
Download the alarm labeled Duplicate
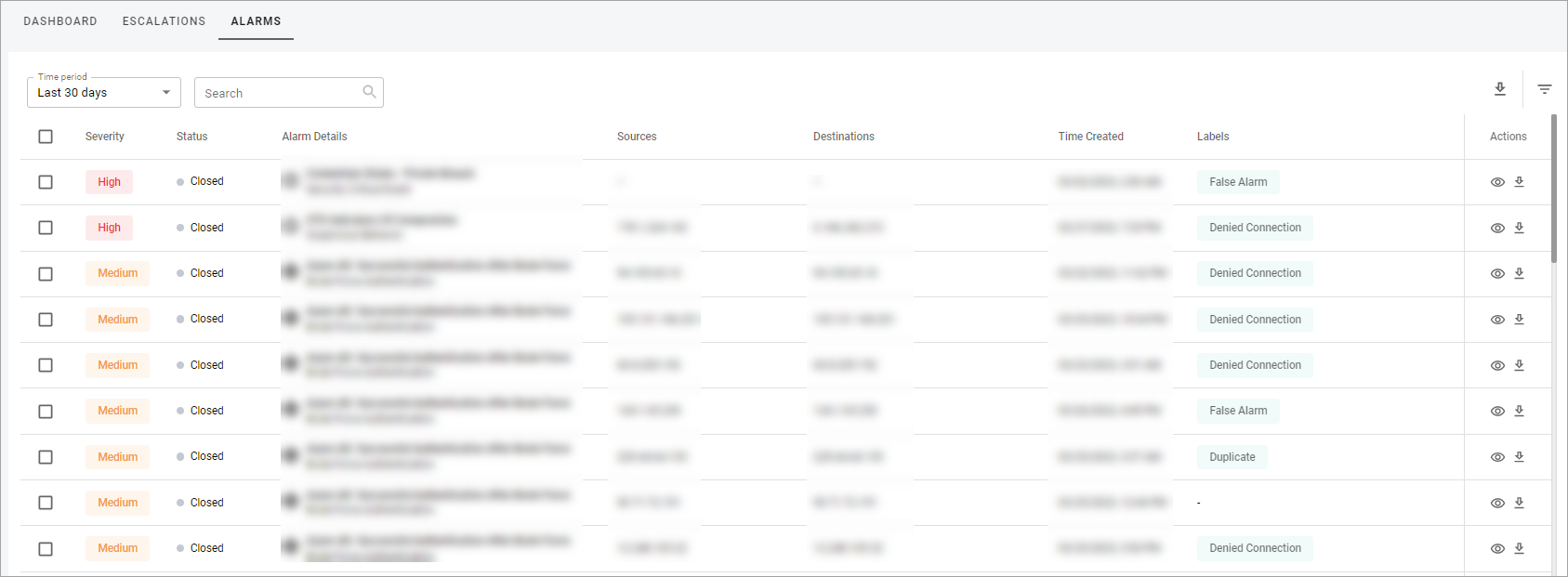point(1520,456)
